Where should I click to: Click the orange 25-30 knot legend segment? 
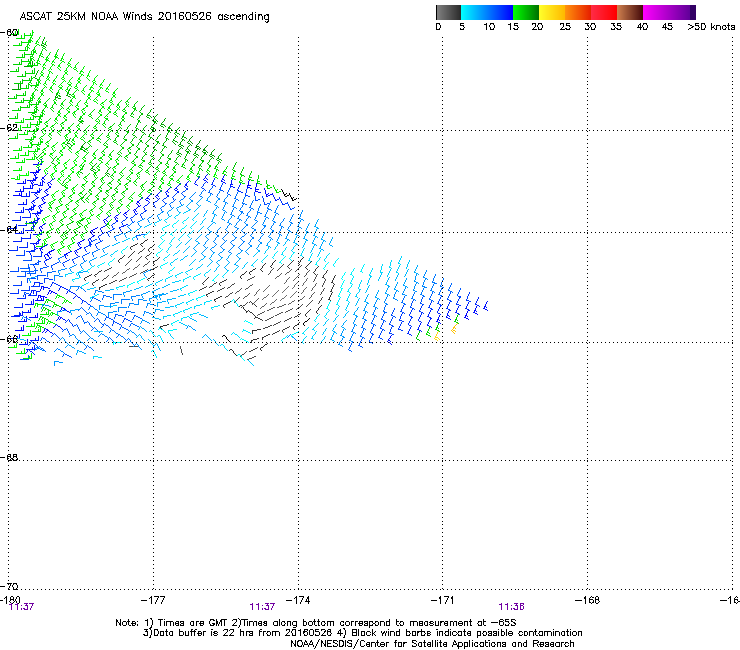tap(578, 12)
